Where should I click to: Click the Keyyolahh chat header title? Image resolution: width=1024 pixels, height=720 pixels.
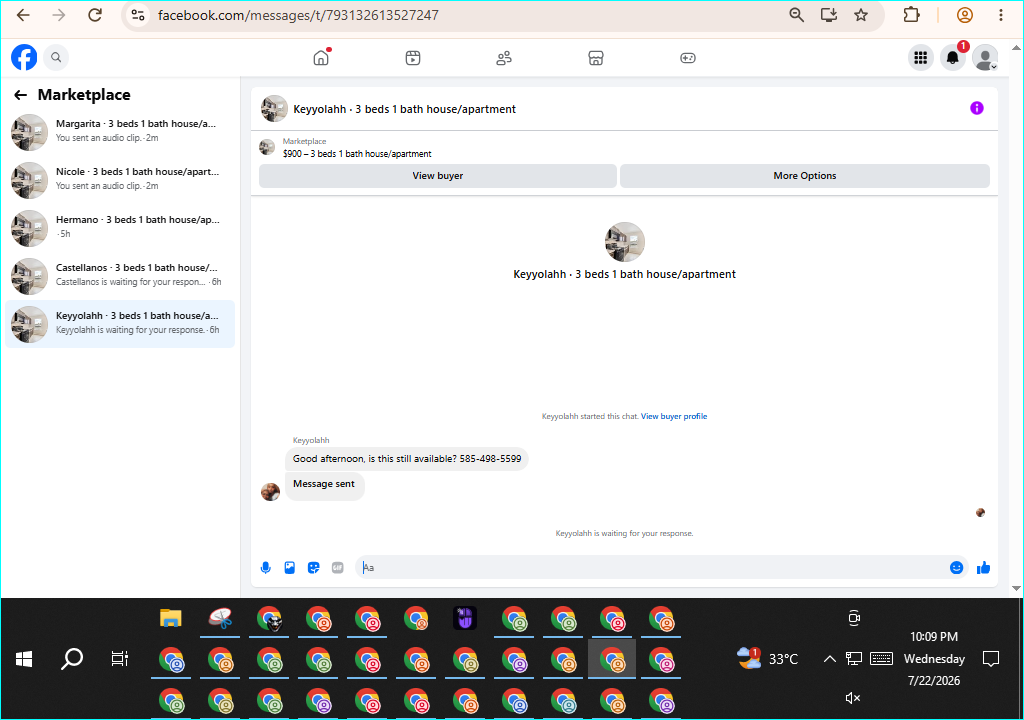pyautogui.click(x=404, y=109)
